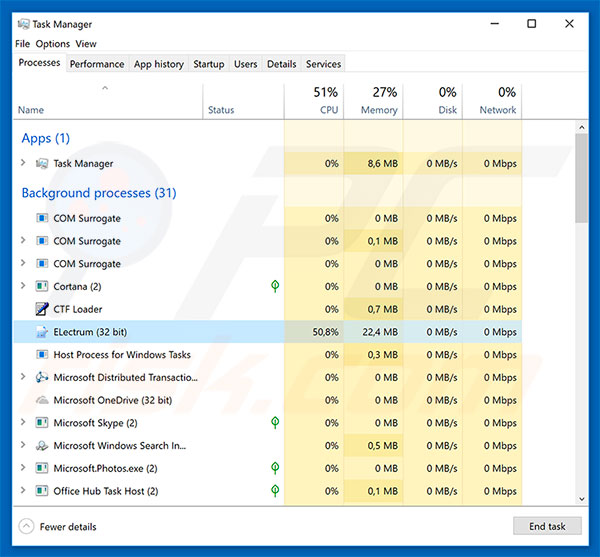Image resolution: width=600 pixels, height=557 pixels.
Task: Click the scrollbar down arrow
Action: pyautogui.click(x=582, y=499)
